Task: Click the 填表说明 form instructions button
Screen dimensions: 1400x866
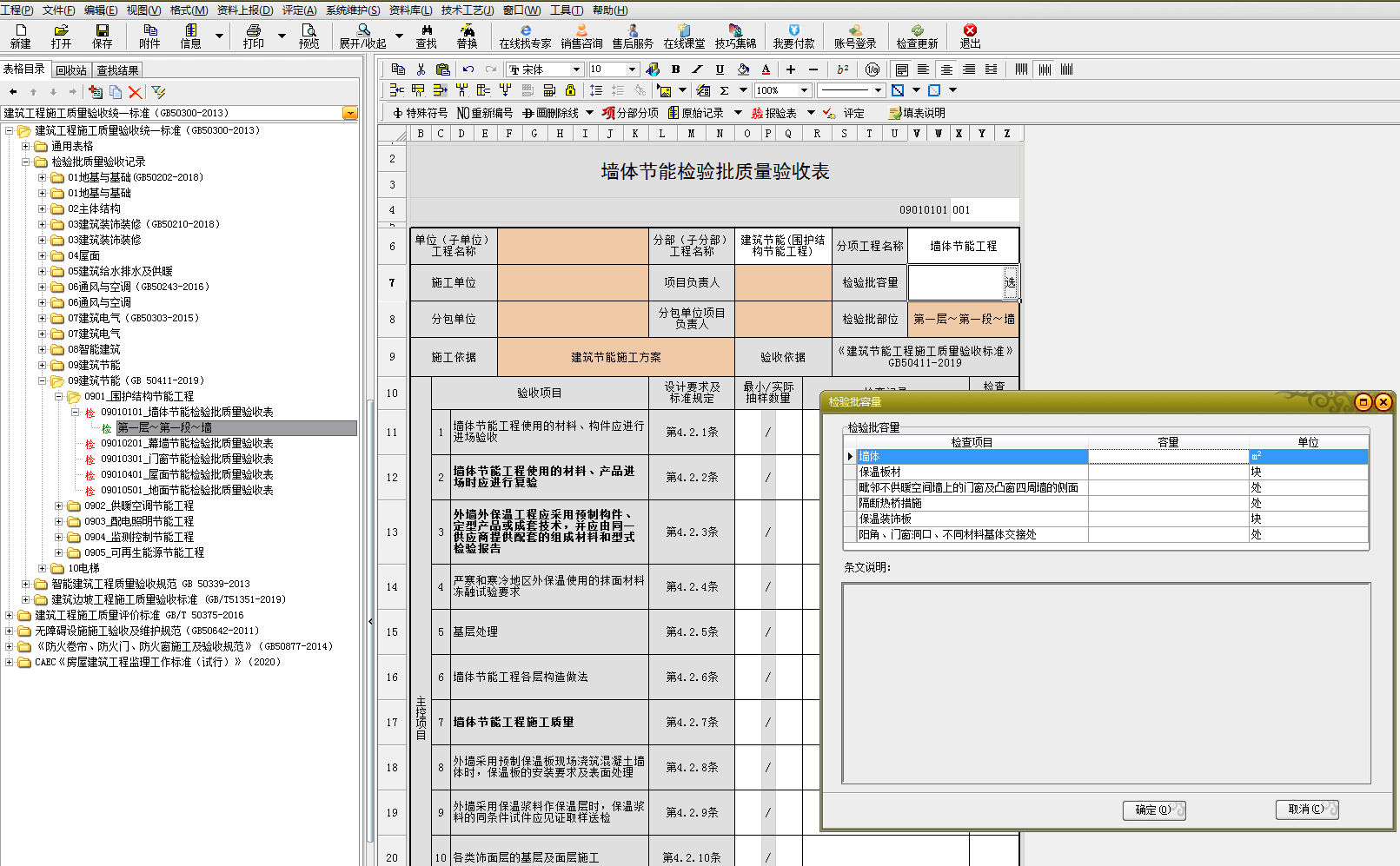Action: pyautogui.click(x=917, y=113)
